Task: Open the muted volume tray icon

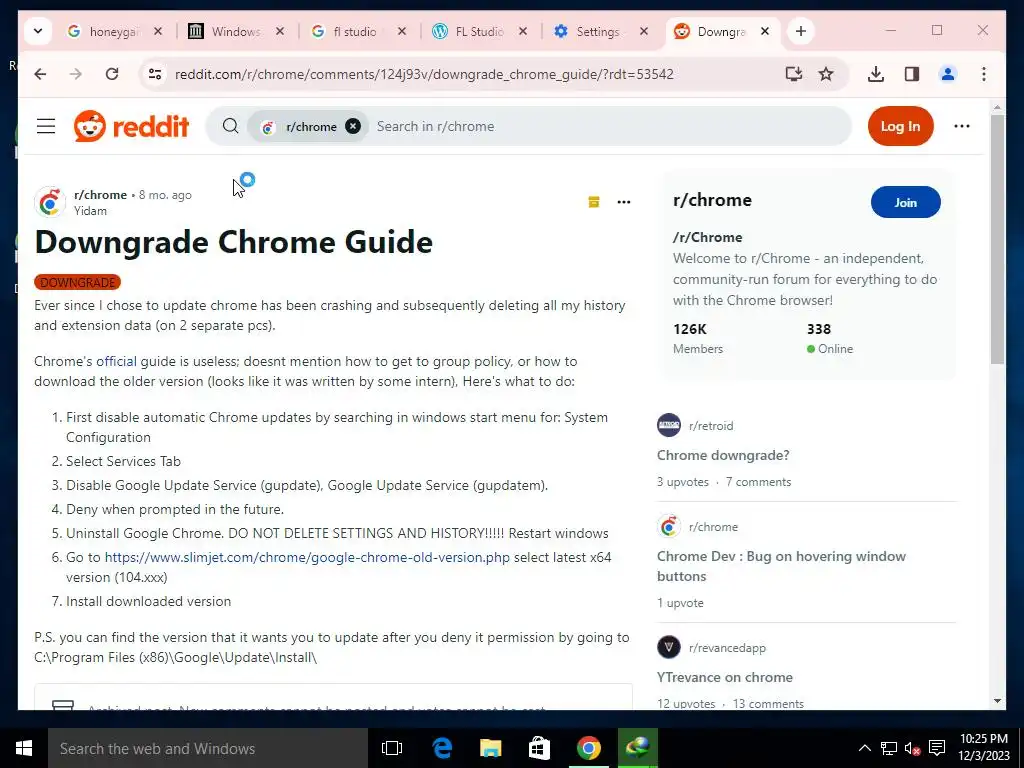Action: point(912,748)
